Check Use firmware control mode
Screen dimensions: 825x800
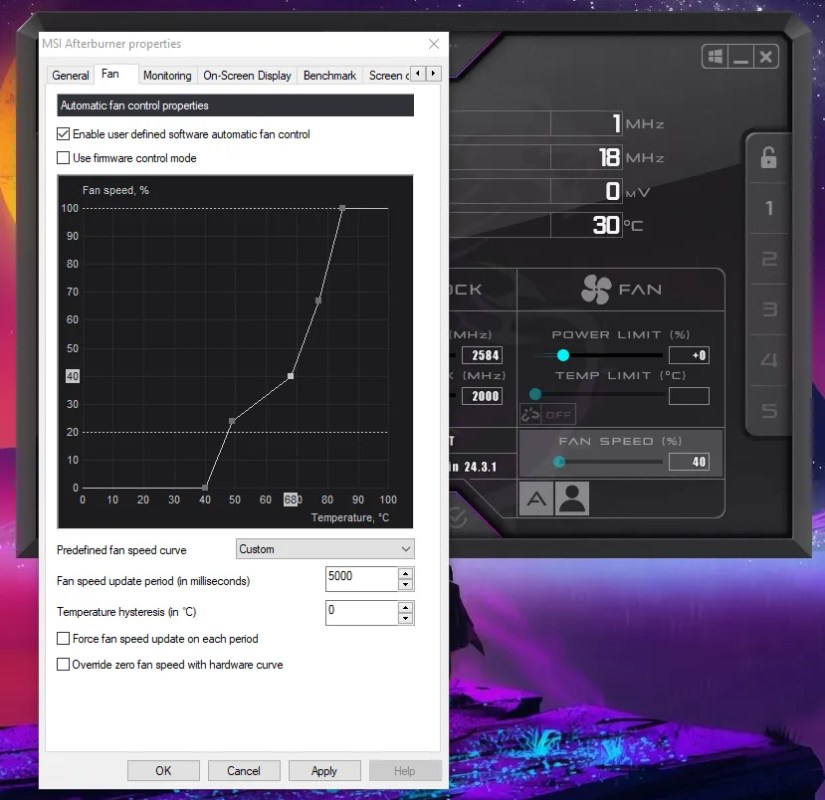[x=63, y=157]
